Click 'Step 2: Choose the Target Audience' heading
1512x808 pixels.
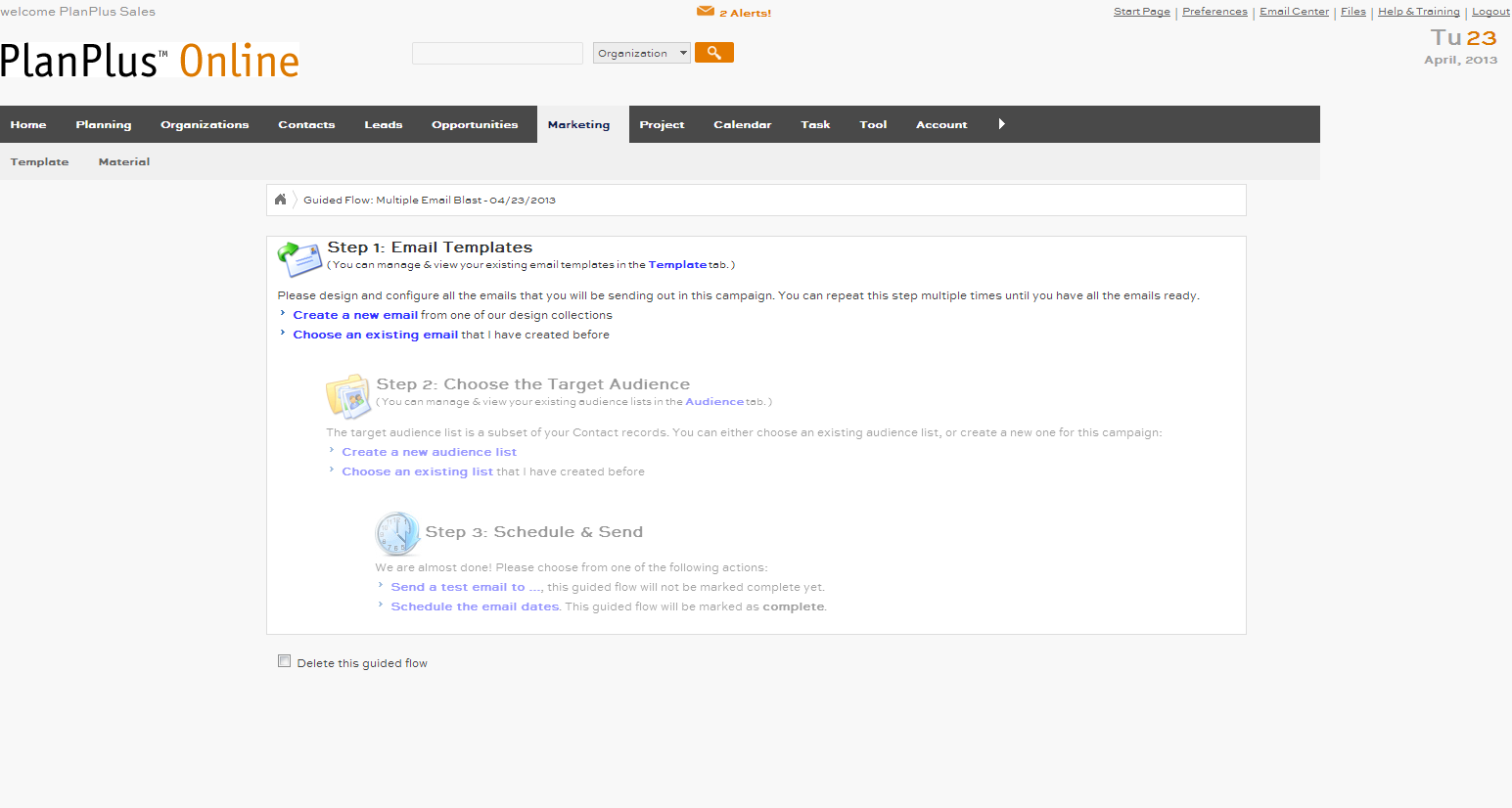533,384
